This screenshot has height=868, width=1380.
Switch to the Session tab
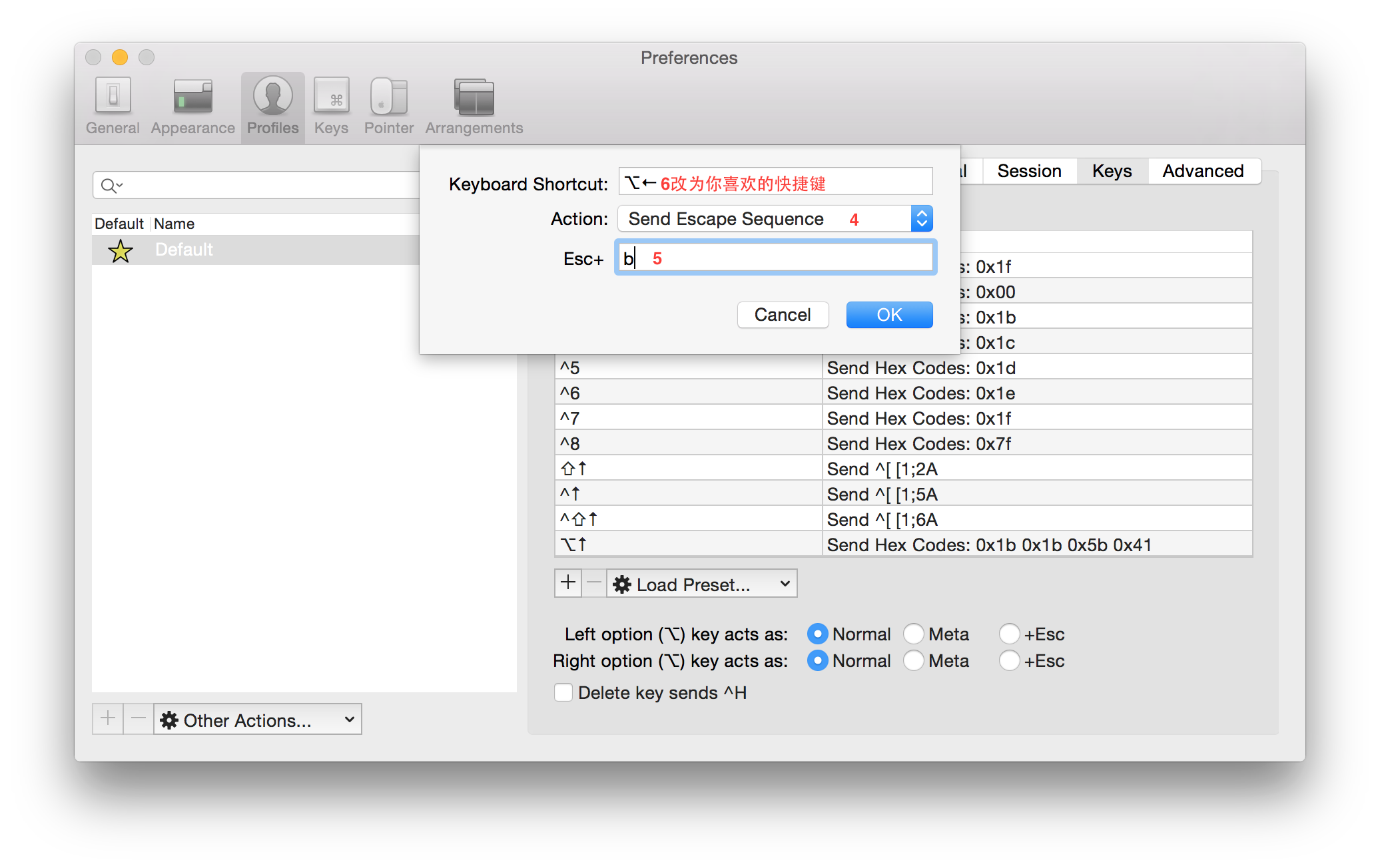(x=1029, y=171)
